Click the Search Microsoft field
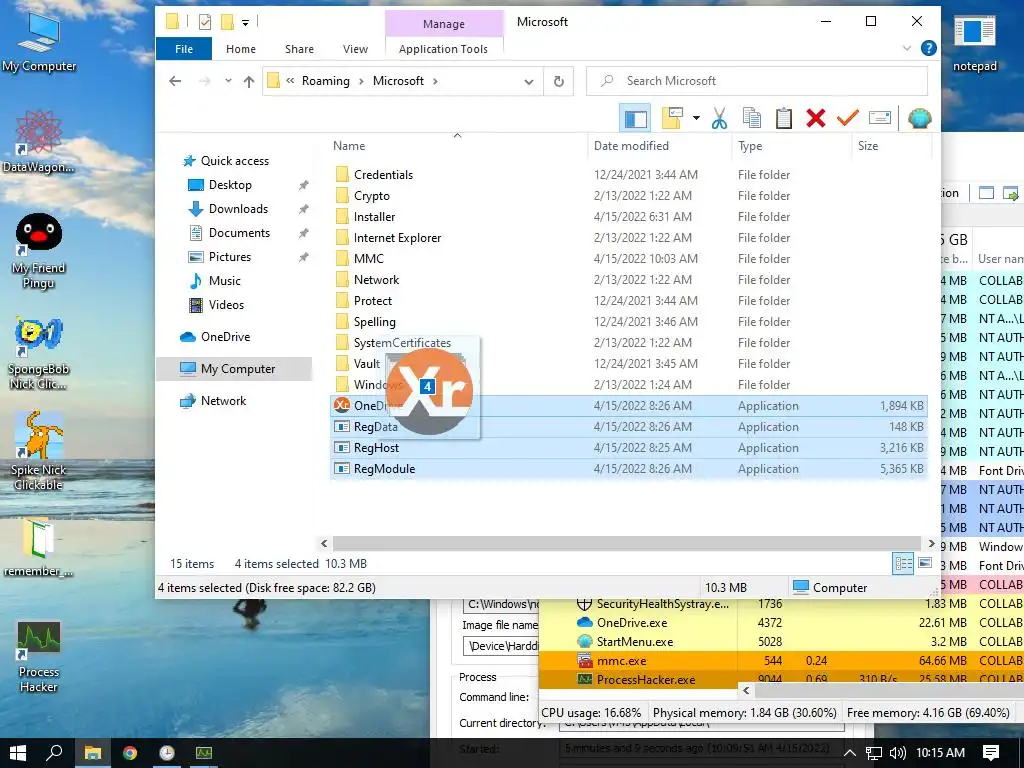The width and height of the screenshot is (1024, 768). 757,81
